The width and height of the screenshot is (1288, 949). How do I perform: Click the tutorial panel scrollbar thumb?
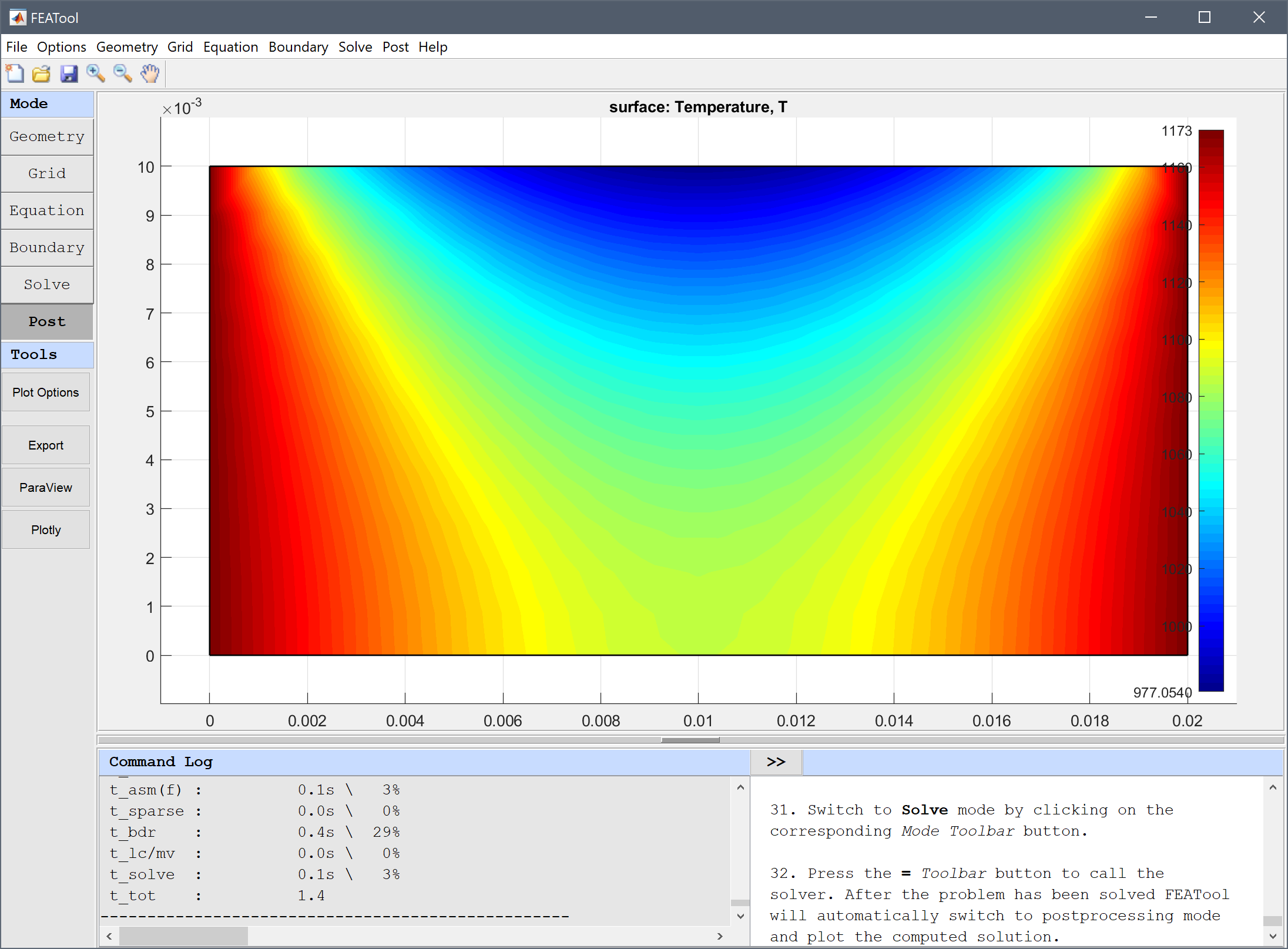1273,921
